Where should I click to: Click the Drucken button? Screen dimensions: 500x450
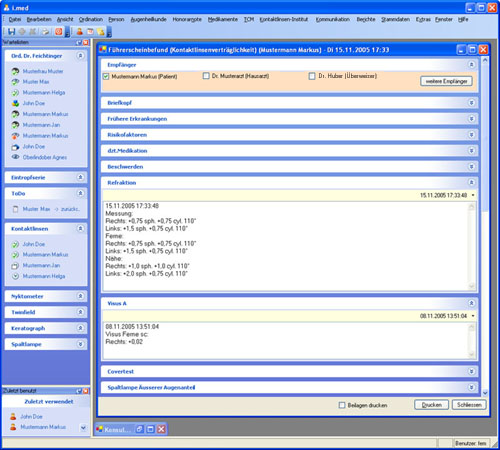432,405
